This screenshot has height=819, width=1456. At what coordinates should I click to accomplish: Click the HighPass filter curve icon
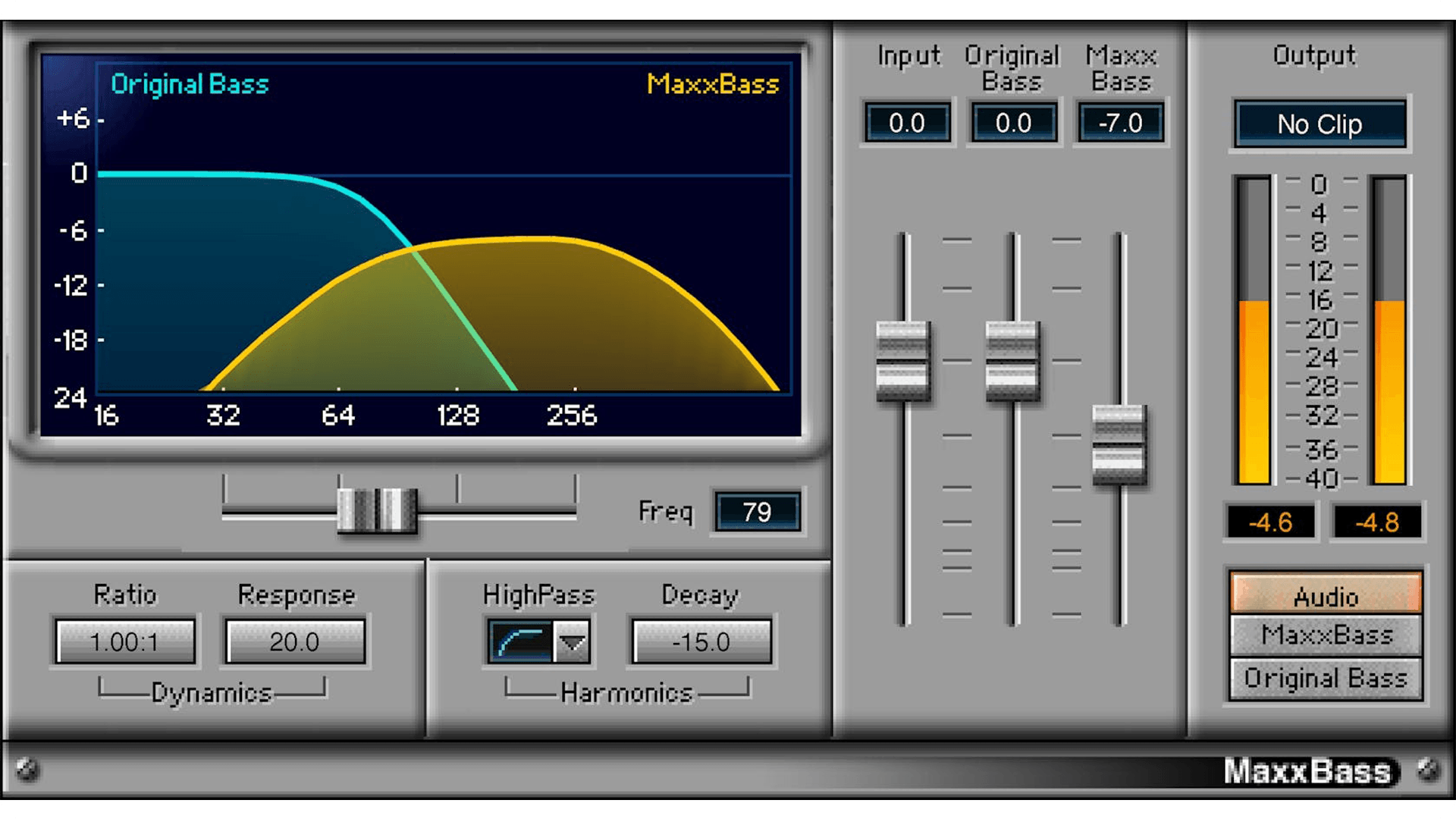coord(521,643)
